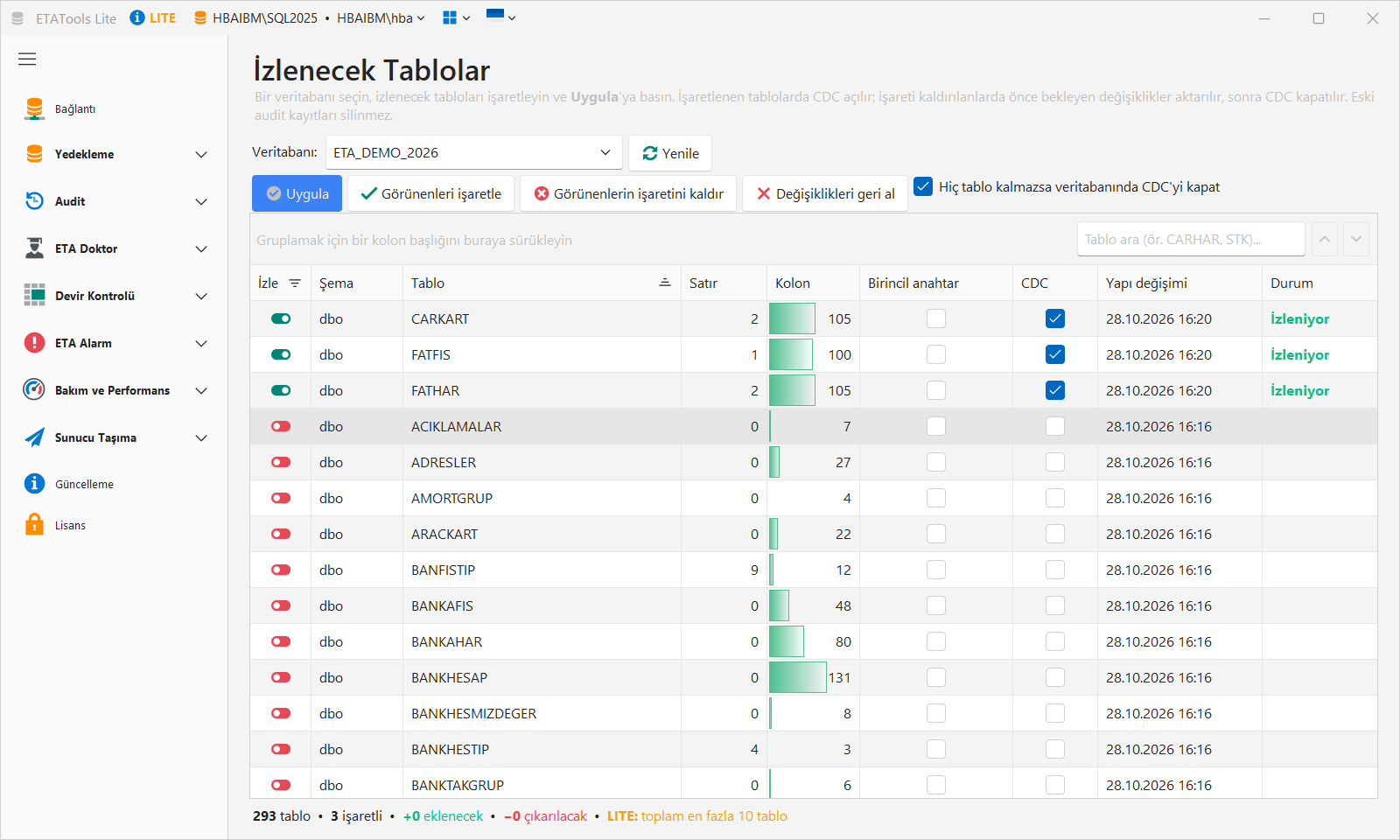Click Değişiklikleri geri al button

click(x=825, y=193)
